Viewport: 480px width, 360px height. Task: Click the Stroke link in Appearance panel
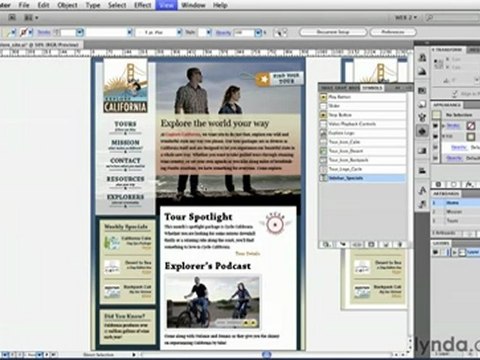453,126
